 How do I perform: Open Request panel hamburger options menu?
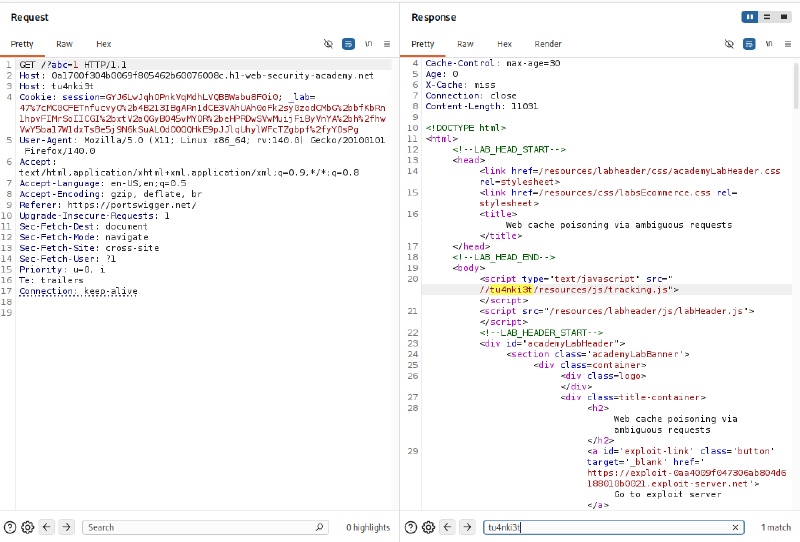click(387, 44)
